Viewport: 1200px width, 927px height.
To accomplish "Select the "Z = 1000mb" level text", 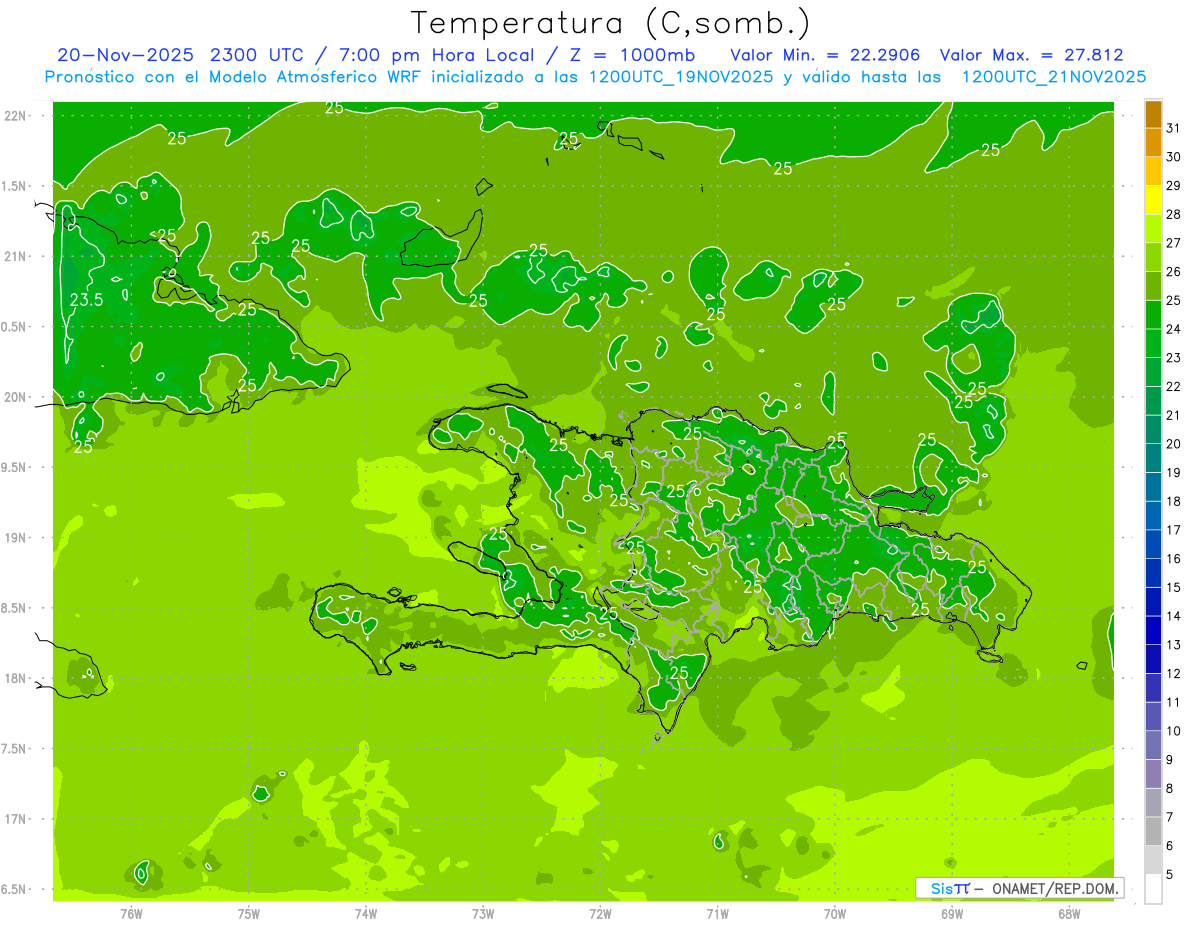I will tap(634, 55).
